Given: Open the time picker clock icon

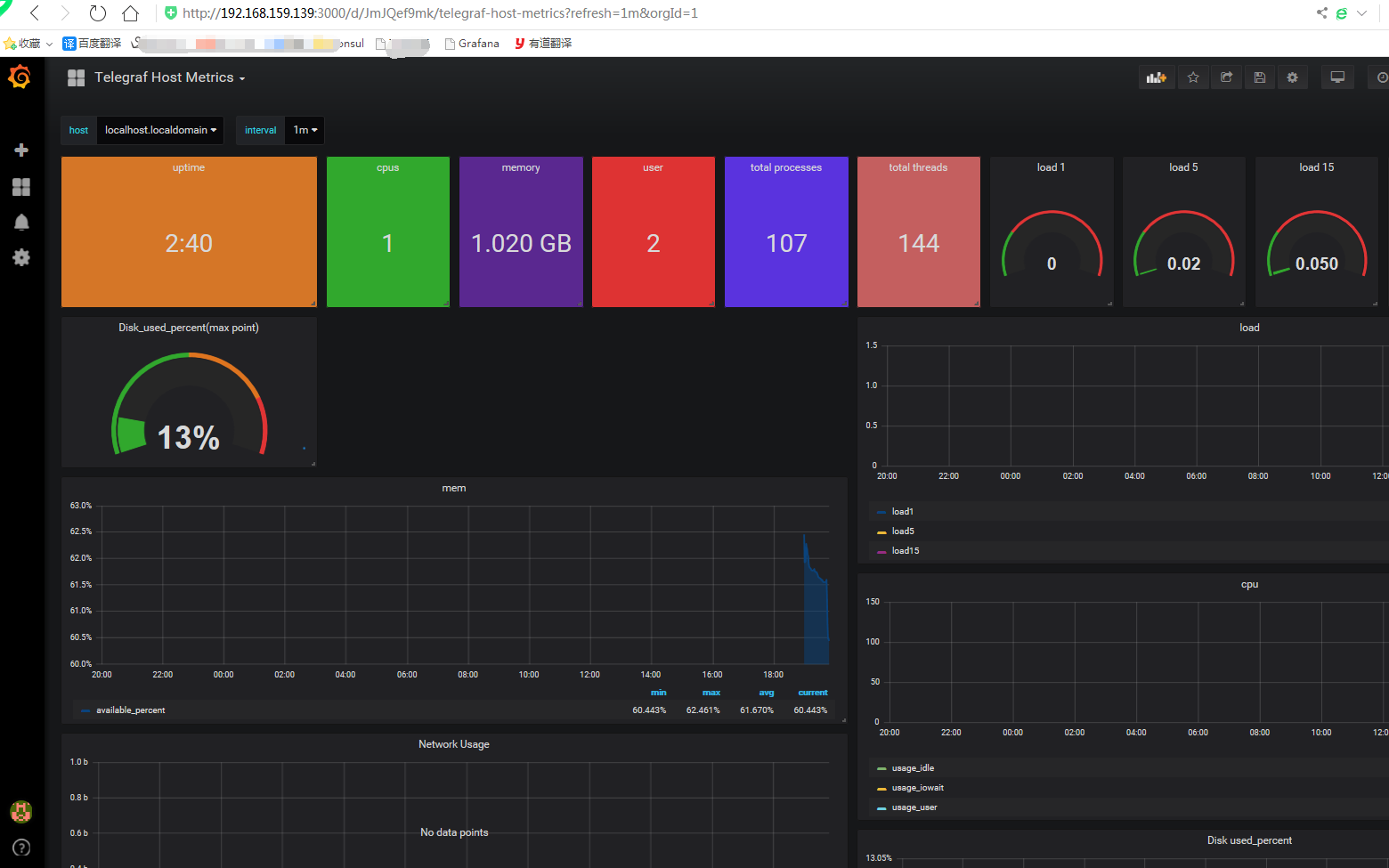Looking at the screenshot, I should click(x=1381, y=77).
